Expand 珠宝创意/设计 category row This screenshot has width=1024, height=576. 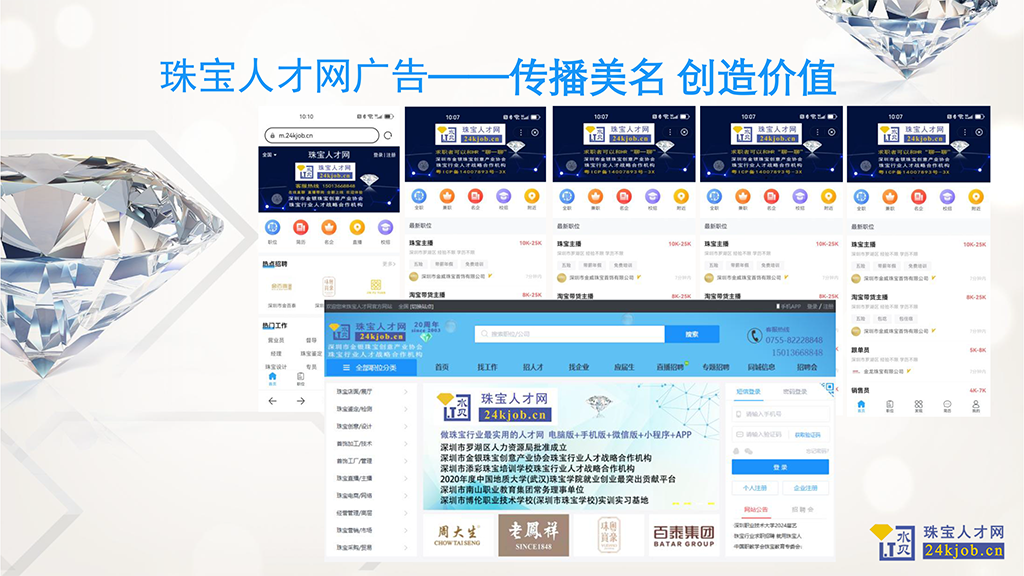point(372,426)
